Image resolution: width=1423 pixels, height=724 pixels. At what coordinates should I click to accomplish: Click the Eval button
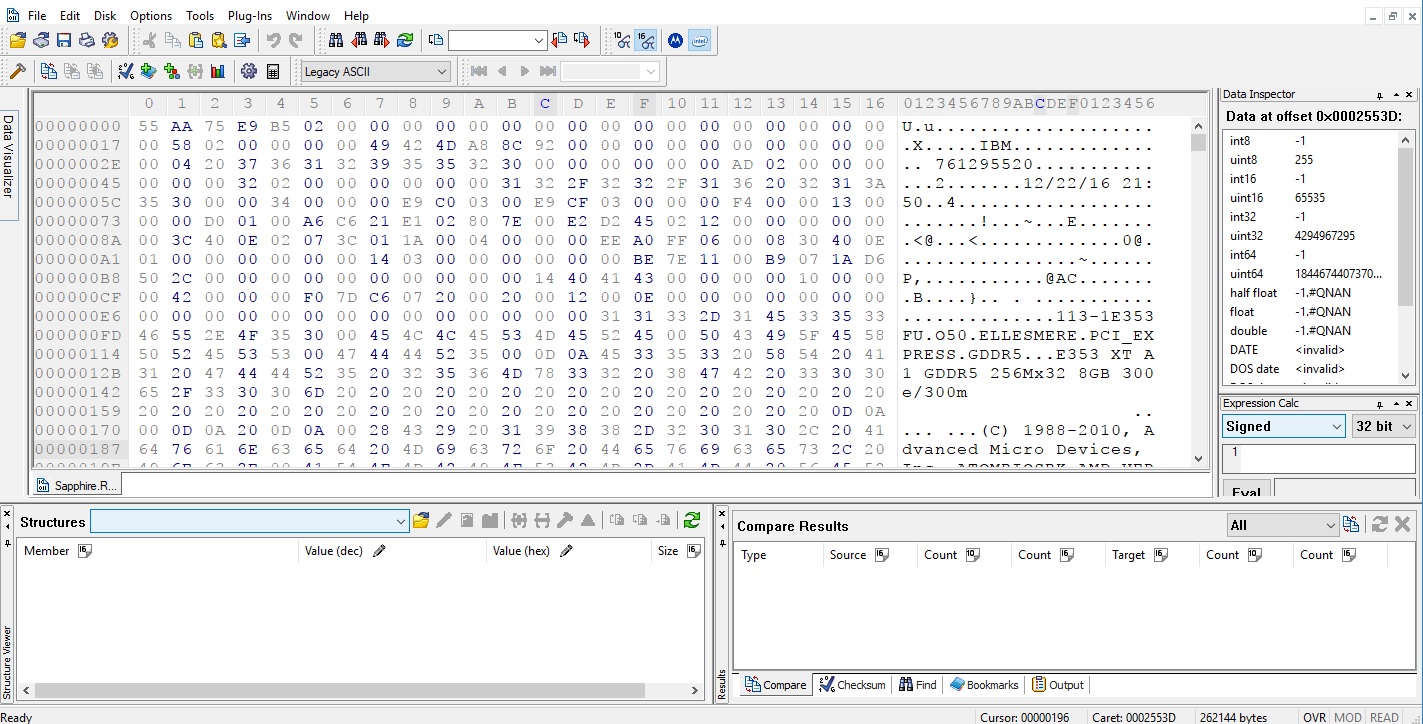(1245, 491)
